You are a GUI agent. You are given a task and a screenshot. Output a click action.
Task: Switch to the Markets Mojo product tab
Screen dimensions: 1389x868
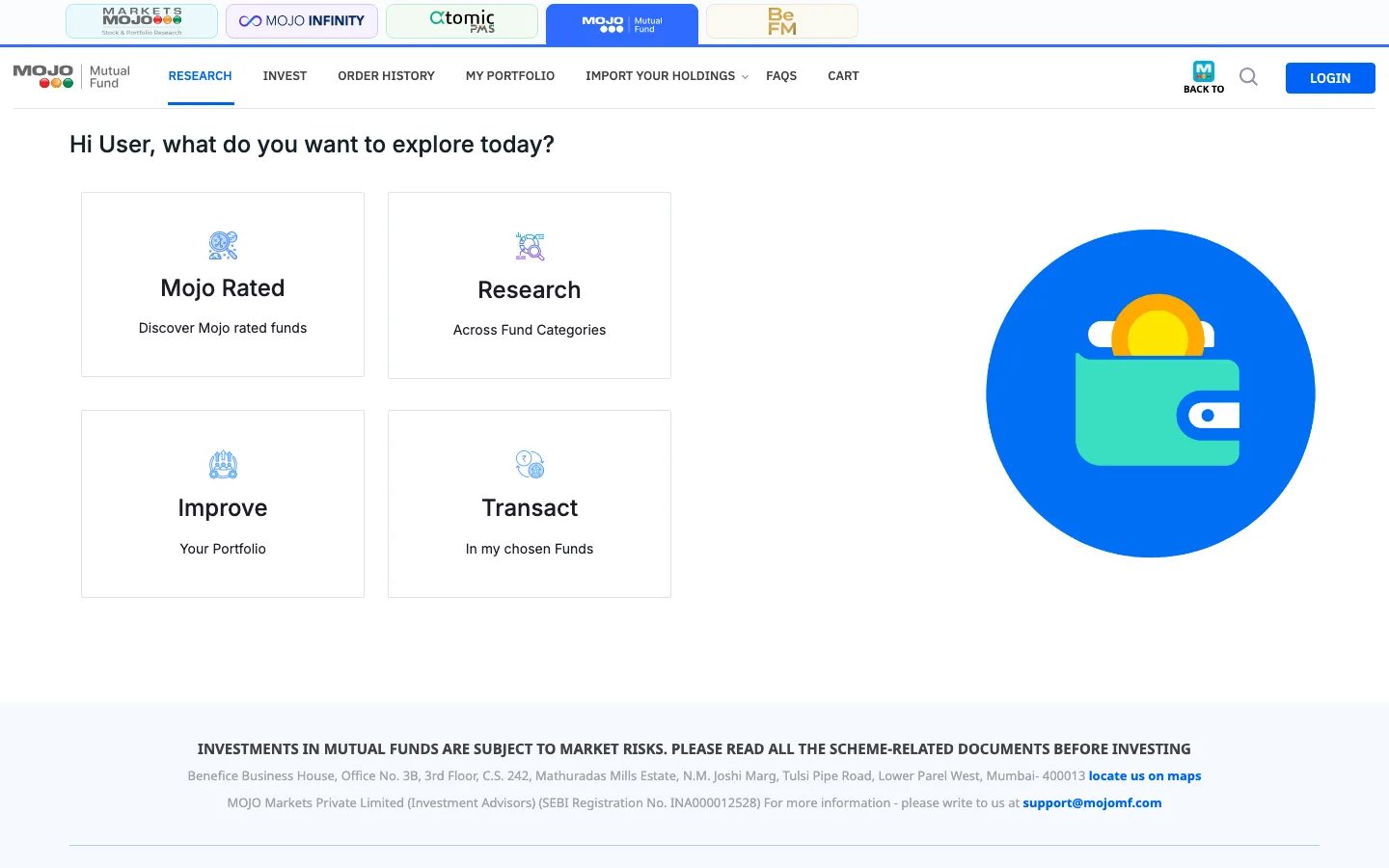coord(142,21)
